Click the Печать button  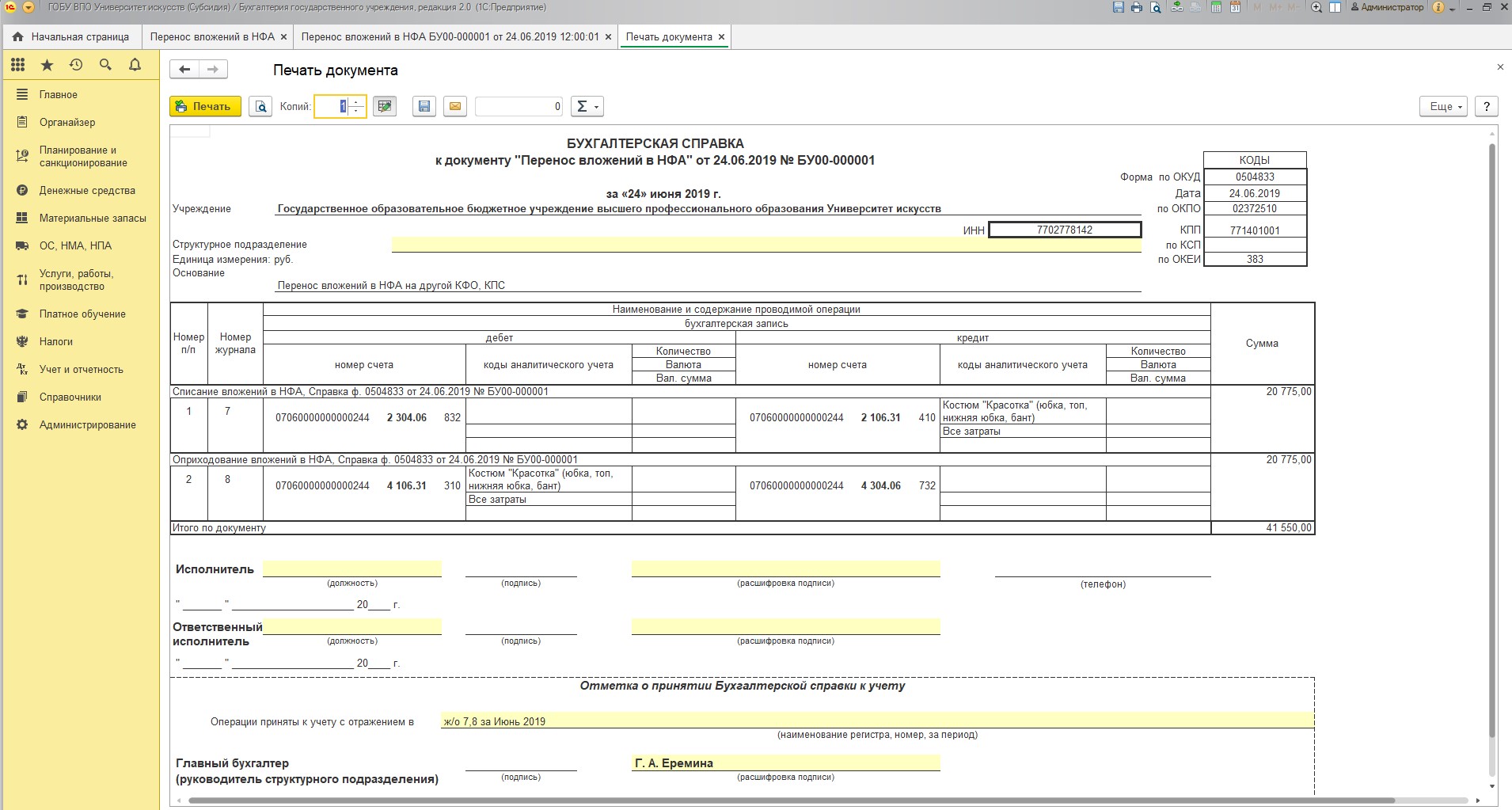pos(205,106)
